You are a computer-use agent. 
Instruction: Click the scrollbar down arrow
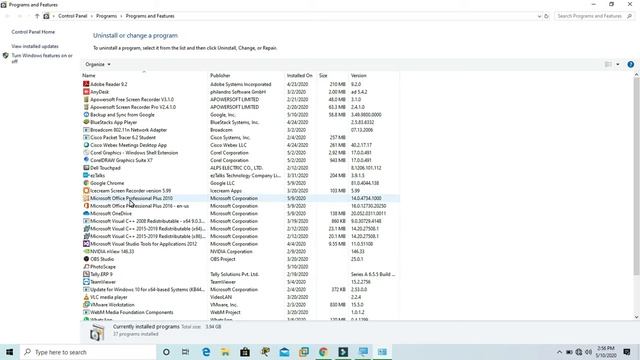[x=636, y=317]
